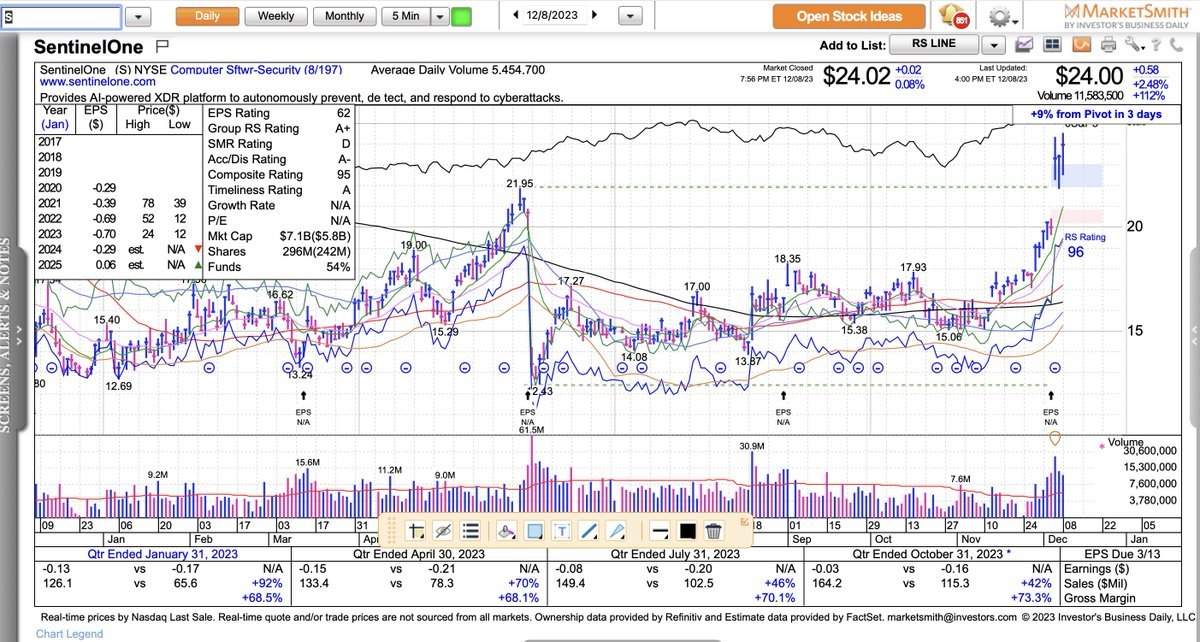Viewport: 1200px width, 642px height.
Task: Select the rectangle shape drawing tool
Action: [535, 531]
